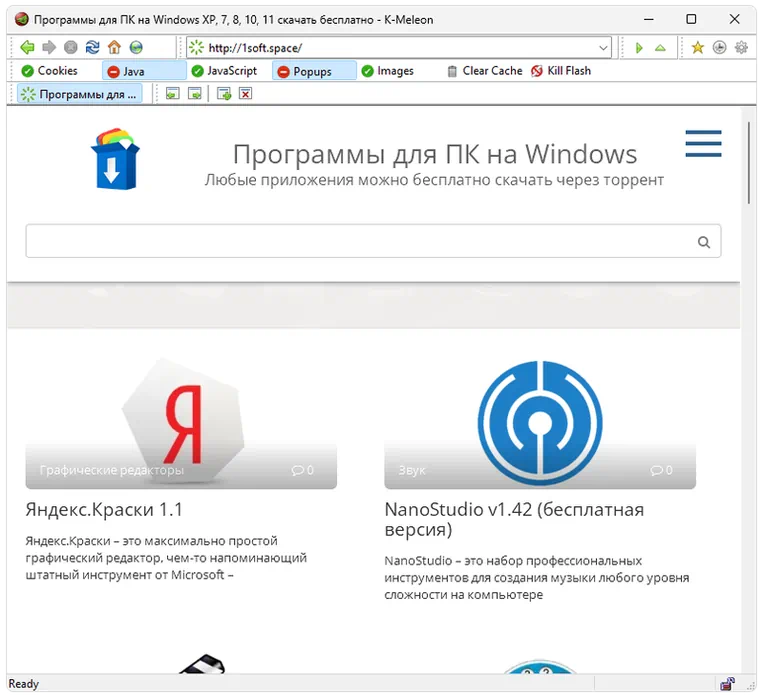Expand the URL bar dropdown arrow
This screenshot has width=764, height=700.
click(x=603, y=48)
